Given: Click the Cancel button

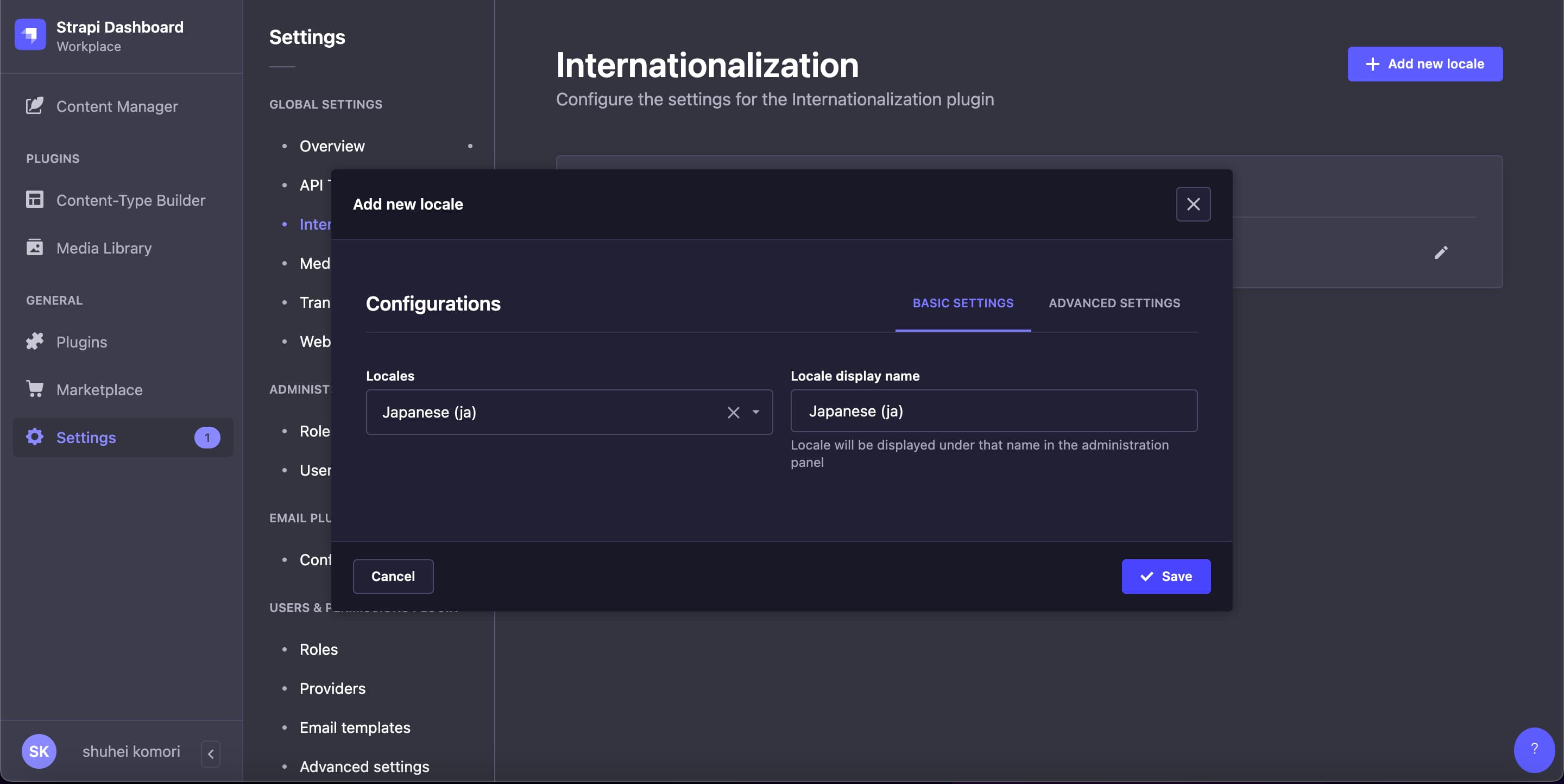Looking at the screenshot, I should tap(393, 576).
